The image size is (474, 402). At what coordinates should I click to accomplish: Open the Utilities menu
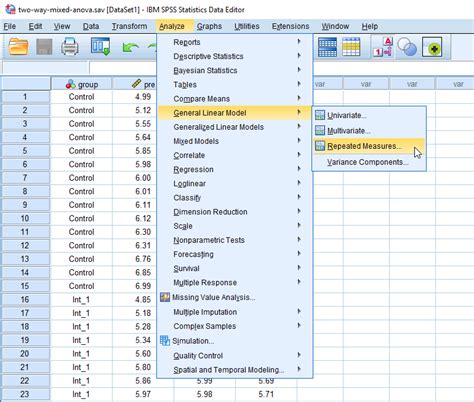pos(247,26)
